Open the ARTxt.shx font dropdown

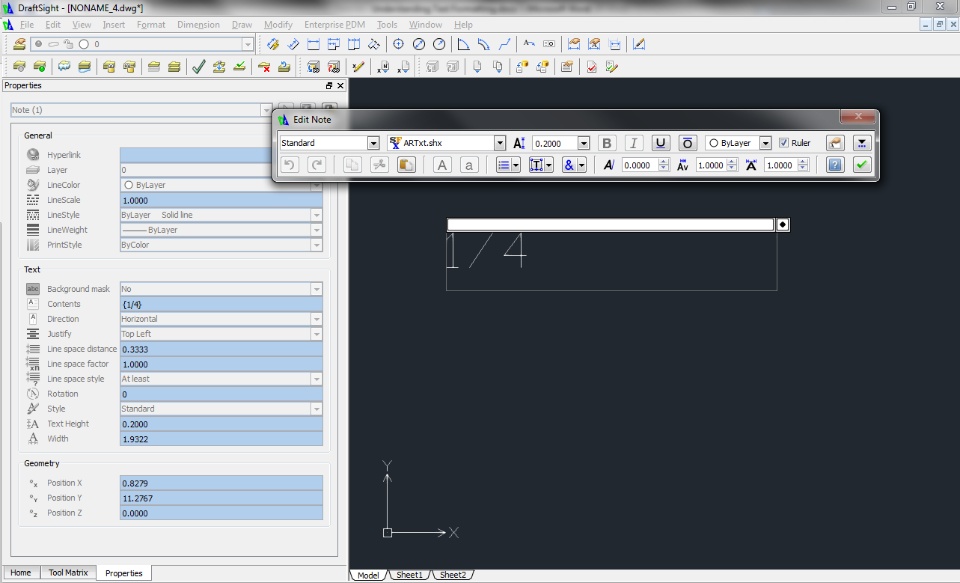500,143
